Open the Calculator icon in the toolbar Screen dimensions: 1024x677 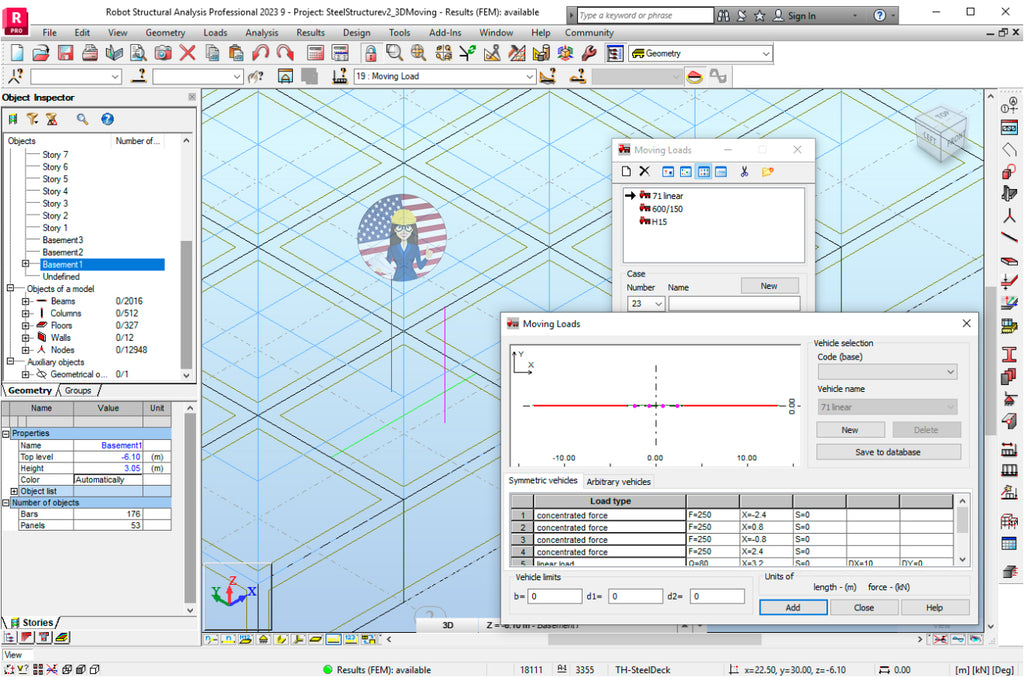click(313, 55)
